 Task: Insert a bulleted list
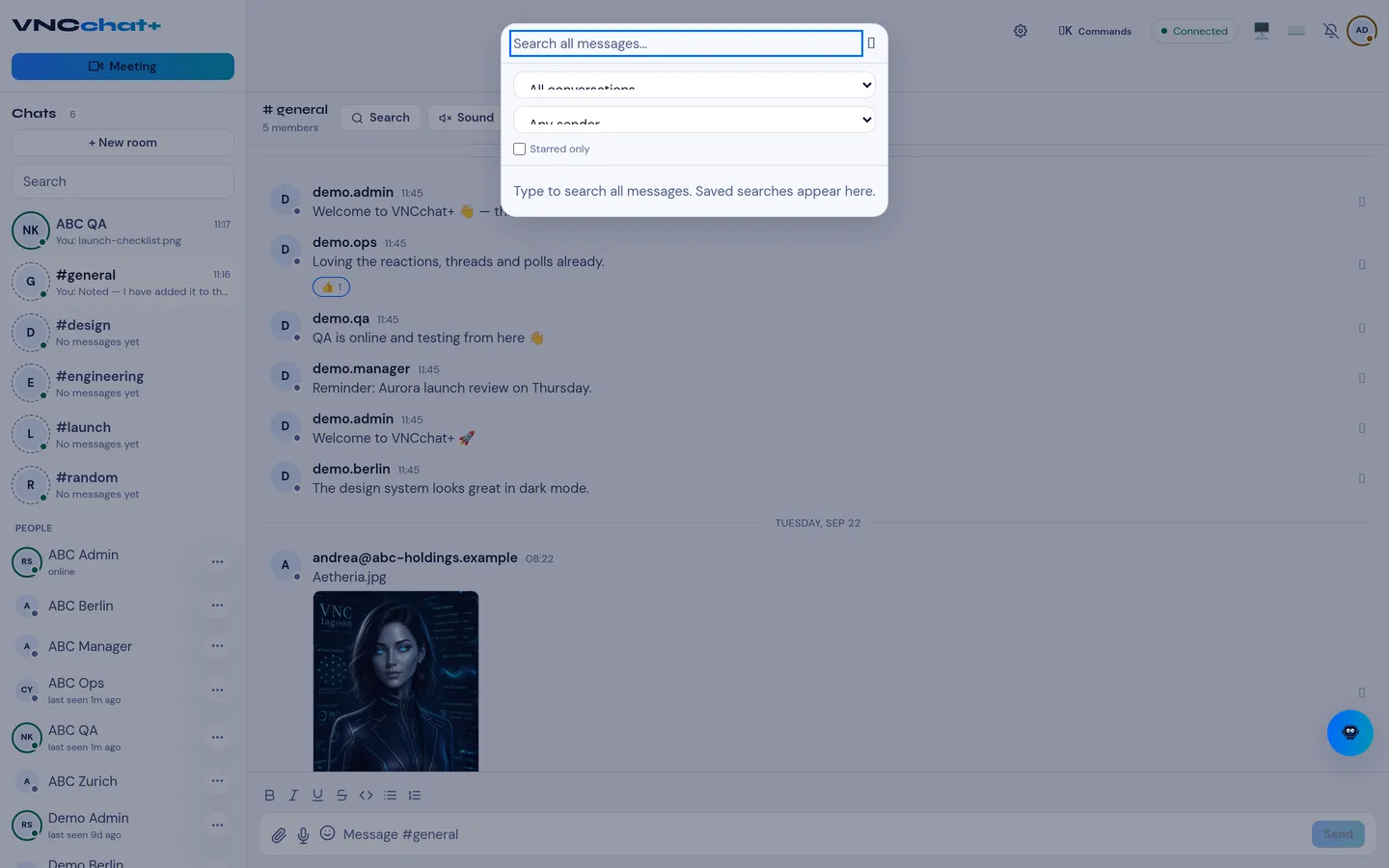pos(390,796)
